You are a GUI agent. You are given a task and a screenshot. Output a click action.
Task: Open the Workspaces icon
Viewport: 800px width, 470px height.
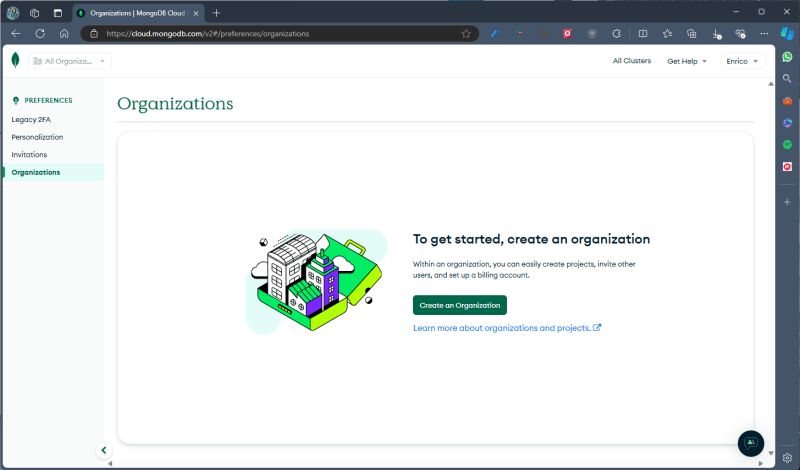pyautogui.click(x=34, y=13)
